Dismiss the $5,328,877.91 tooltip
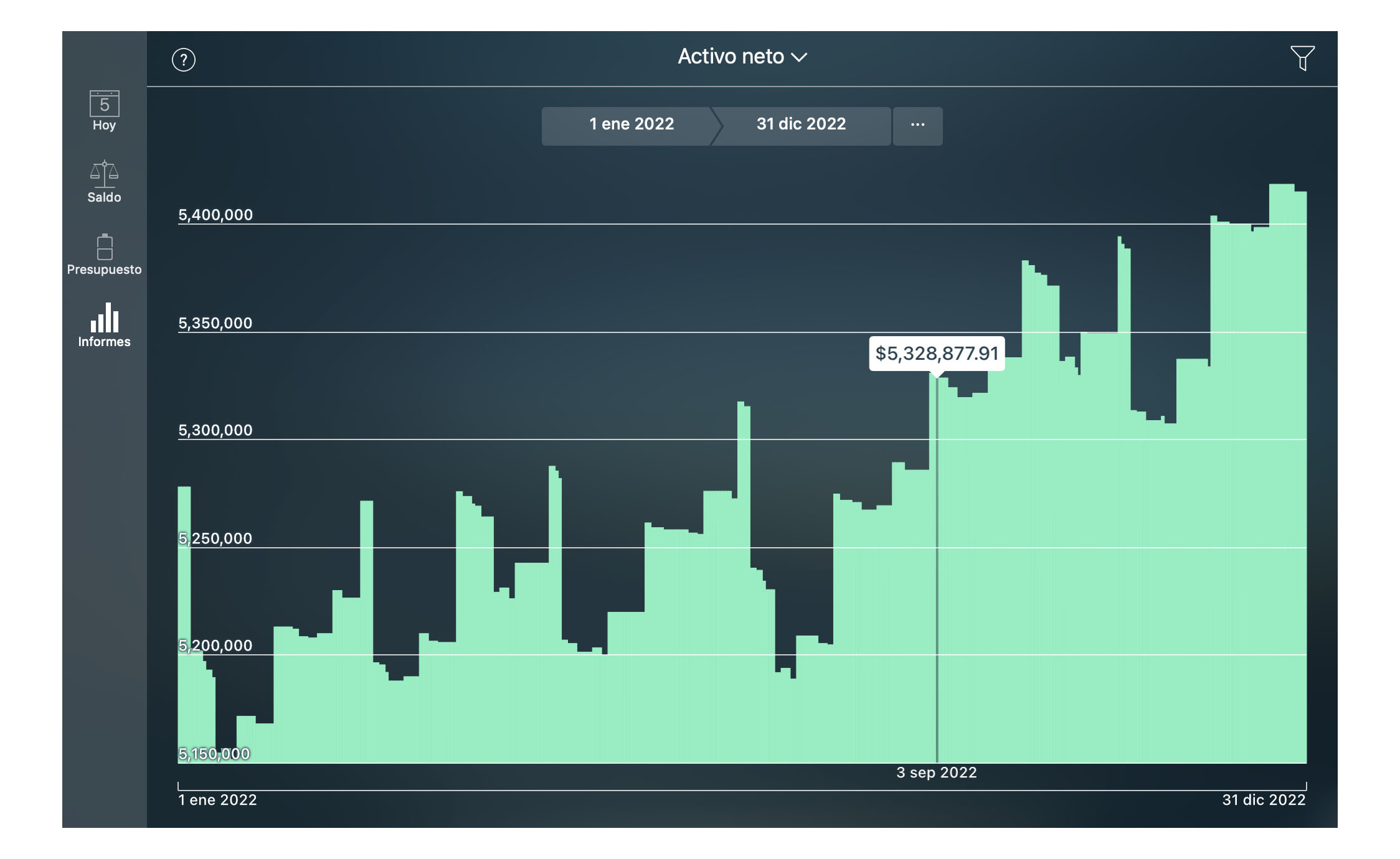Image resolution: width=1400 pixels, height=859 pixels. pos(937,354)
